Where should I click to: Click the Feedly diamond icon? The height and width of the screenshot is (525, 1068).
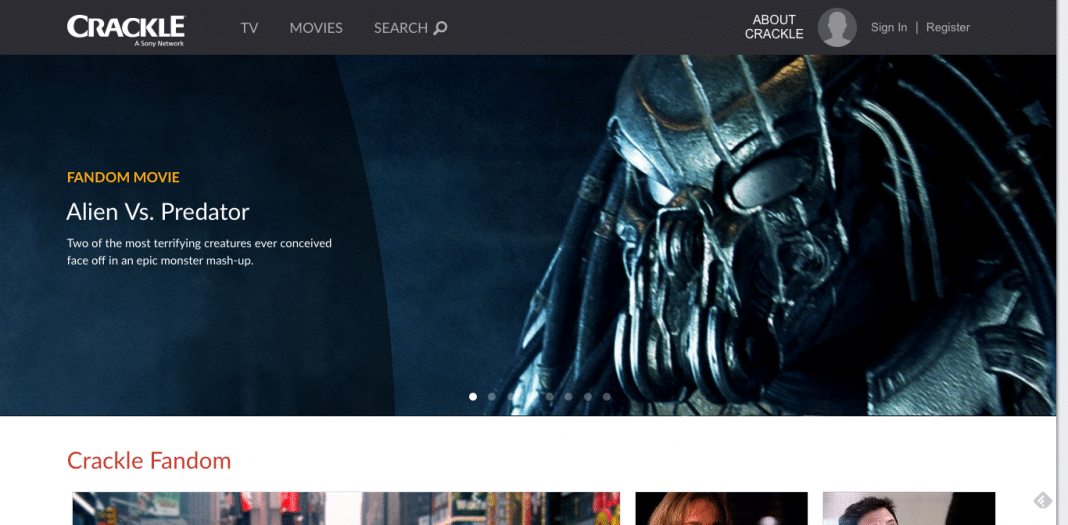pos(1043,501)
